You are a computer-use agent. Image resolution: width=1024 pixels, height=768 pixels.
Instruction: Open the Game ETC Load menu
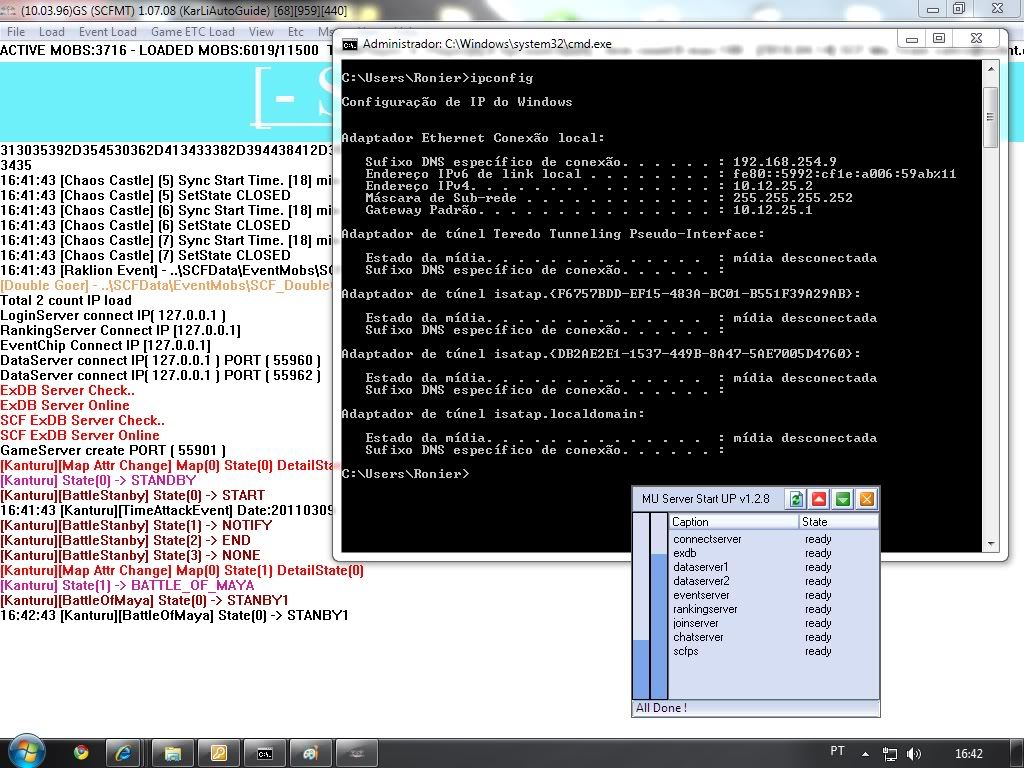194,32
